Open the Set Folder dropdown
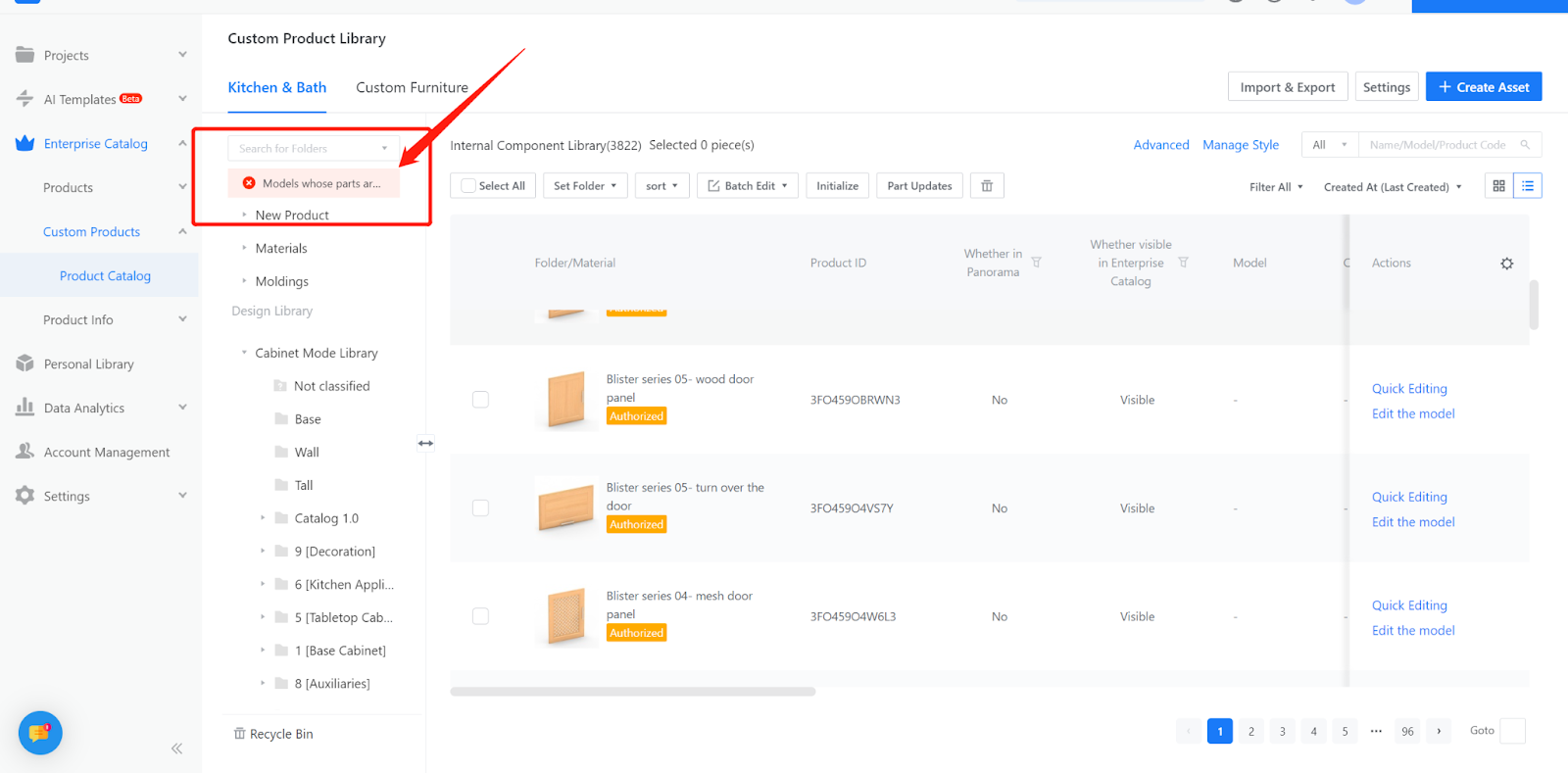1568x773 pixels. [x=585, y=186]
